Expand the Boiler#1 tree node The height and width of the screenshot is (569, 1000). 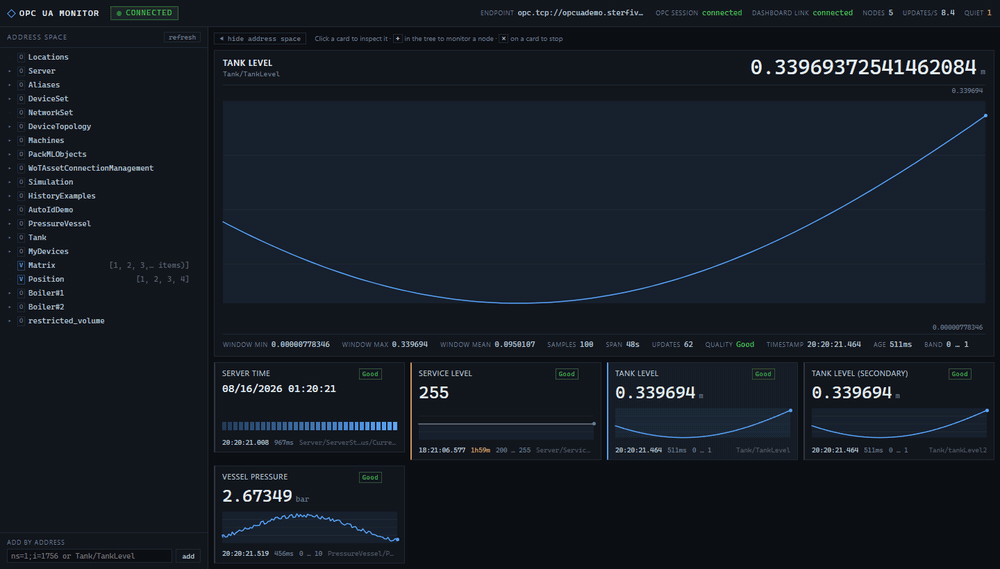click(x=10, y=293)
